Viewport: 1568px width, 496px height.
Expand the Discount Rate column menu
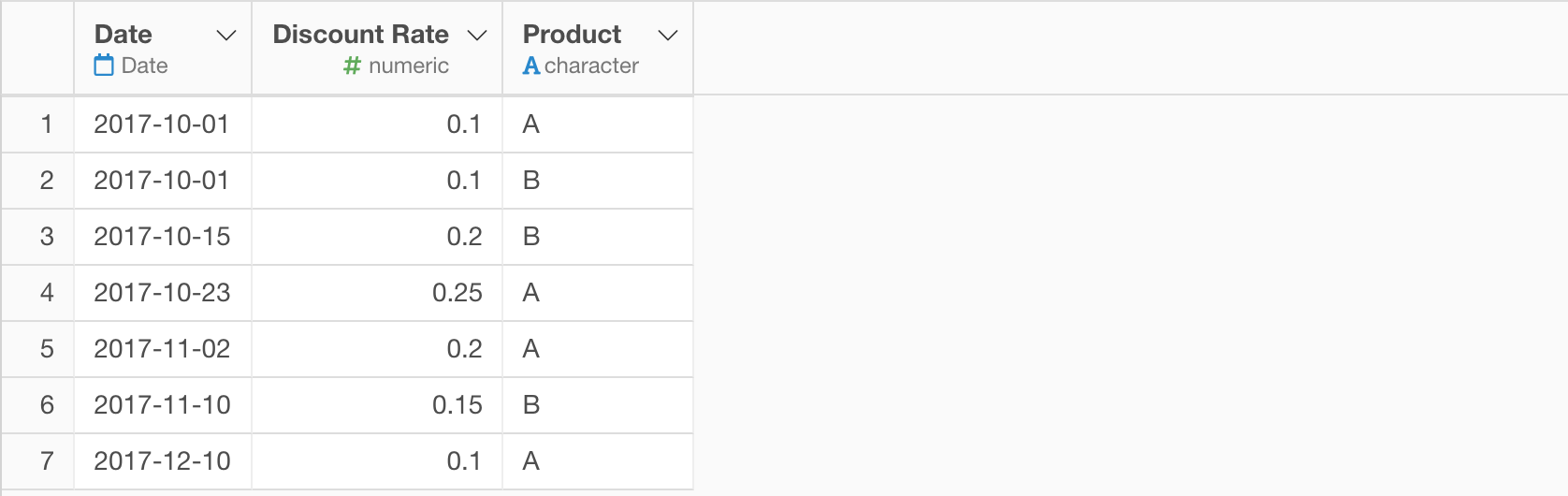pyautogui.click(x=477, y=36)
